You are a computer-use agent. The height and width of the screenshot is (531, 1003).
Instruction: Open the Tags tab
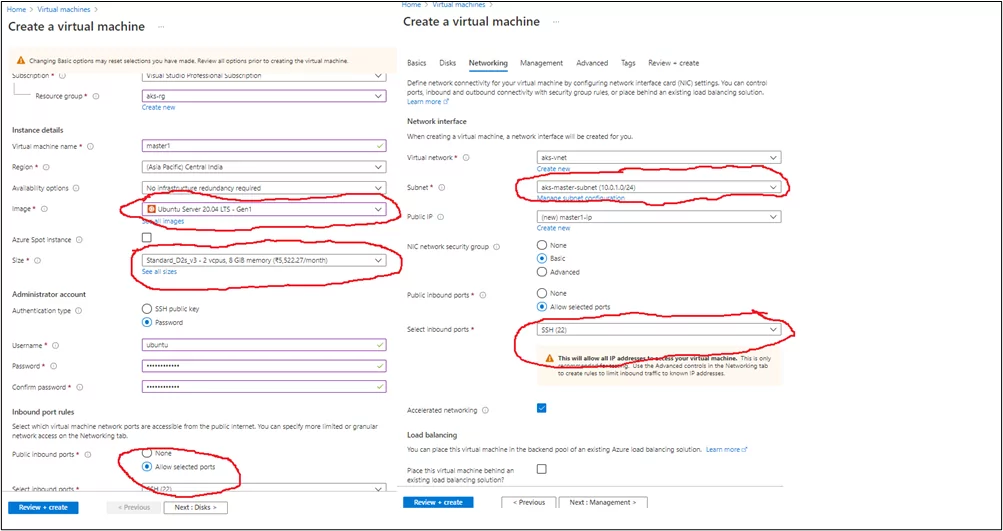628,63
